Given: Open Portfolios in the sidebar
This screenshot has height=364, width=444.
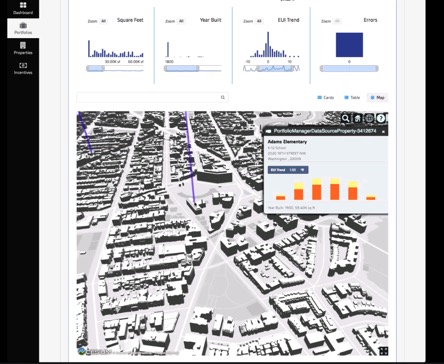Looking at the screenshot, I should click(23, 28).
